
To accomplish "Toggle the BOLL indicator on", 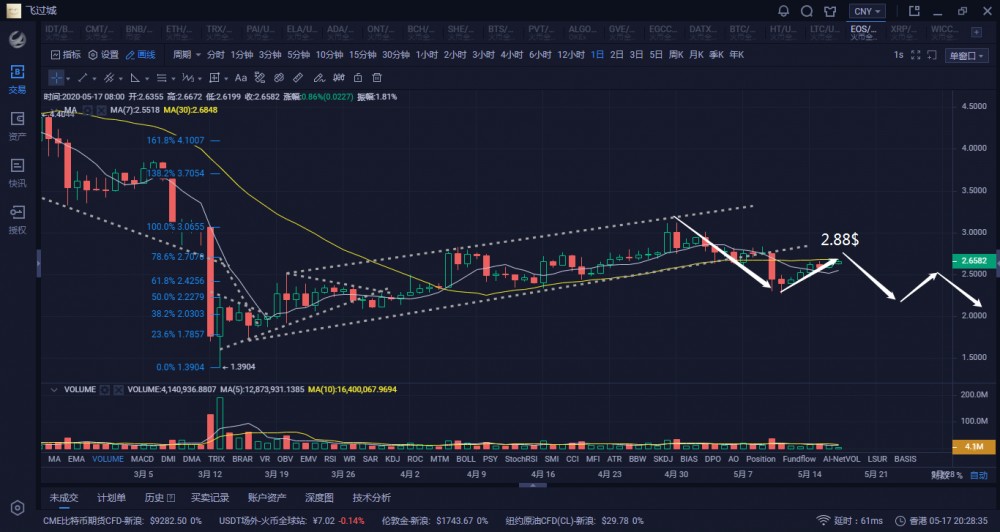I will (465, 459).
